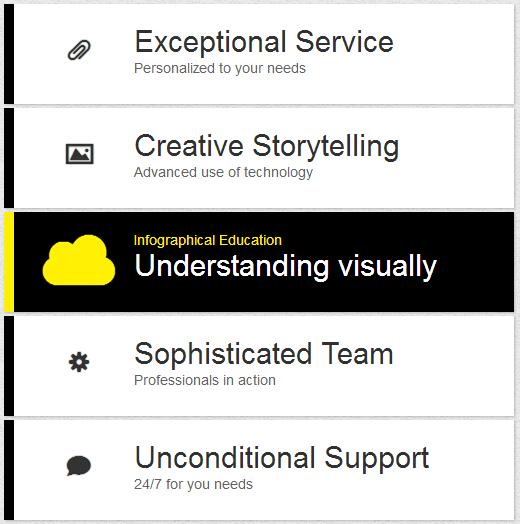520x524 pixels.
Task: Click the 24/7 for you needs subtitle
Action: (193, 484)
